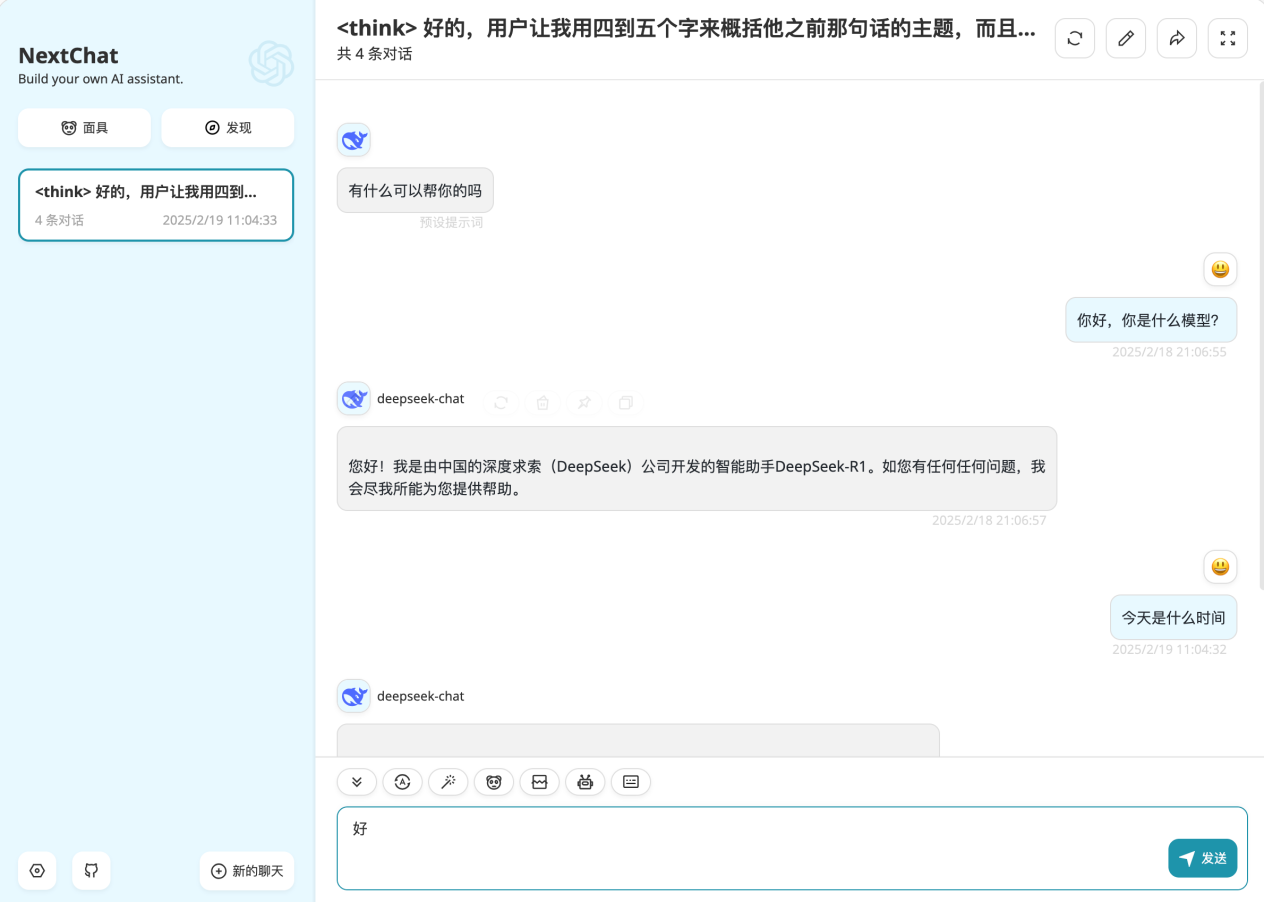Pin the DeepSeek-R1 reply with the pin icon
Screen dimensions: 1264x902
point(584,402)
